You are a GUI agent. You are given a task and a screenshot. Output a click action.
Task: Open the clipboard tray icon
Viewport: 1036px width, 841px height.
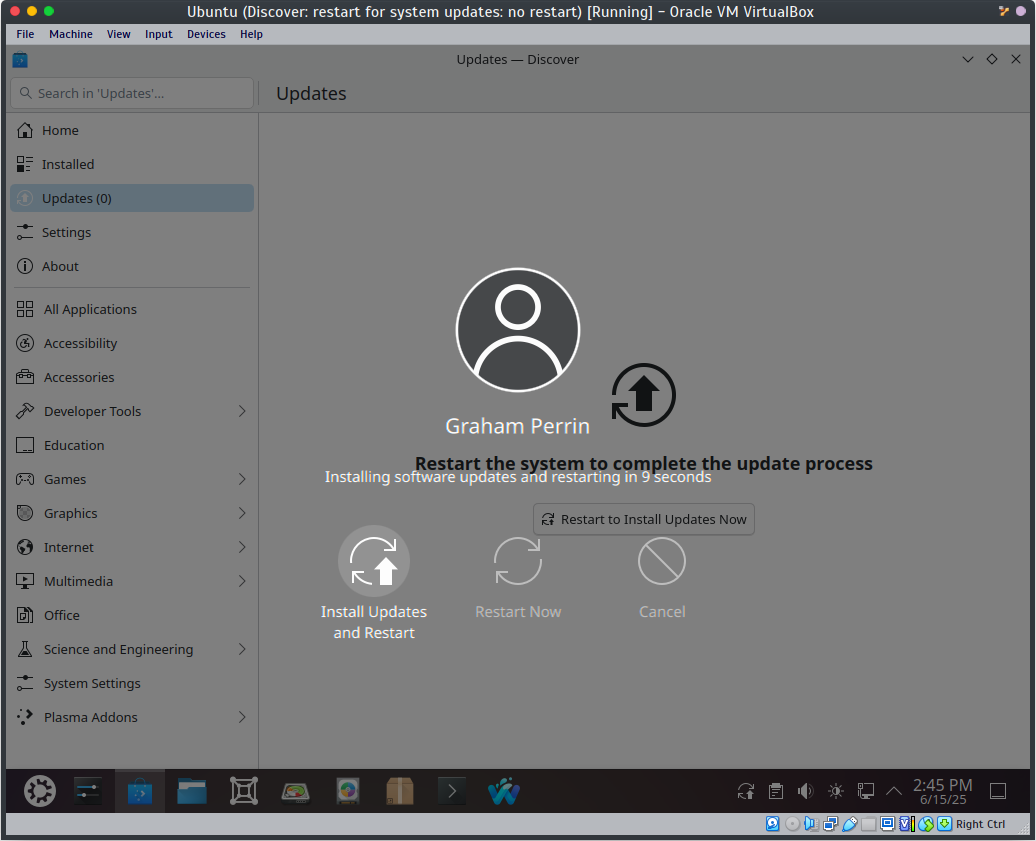point(776,791)
